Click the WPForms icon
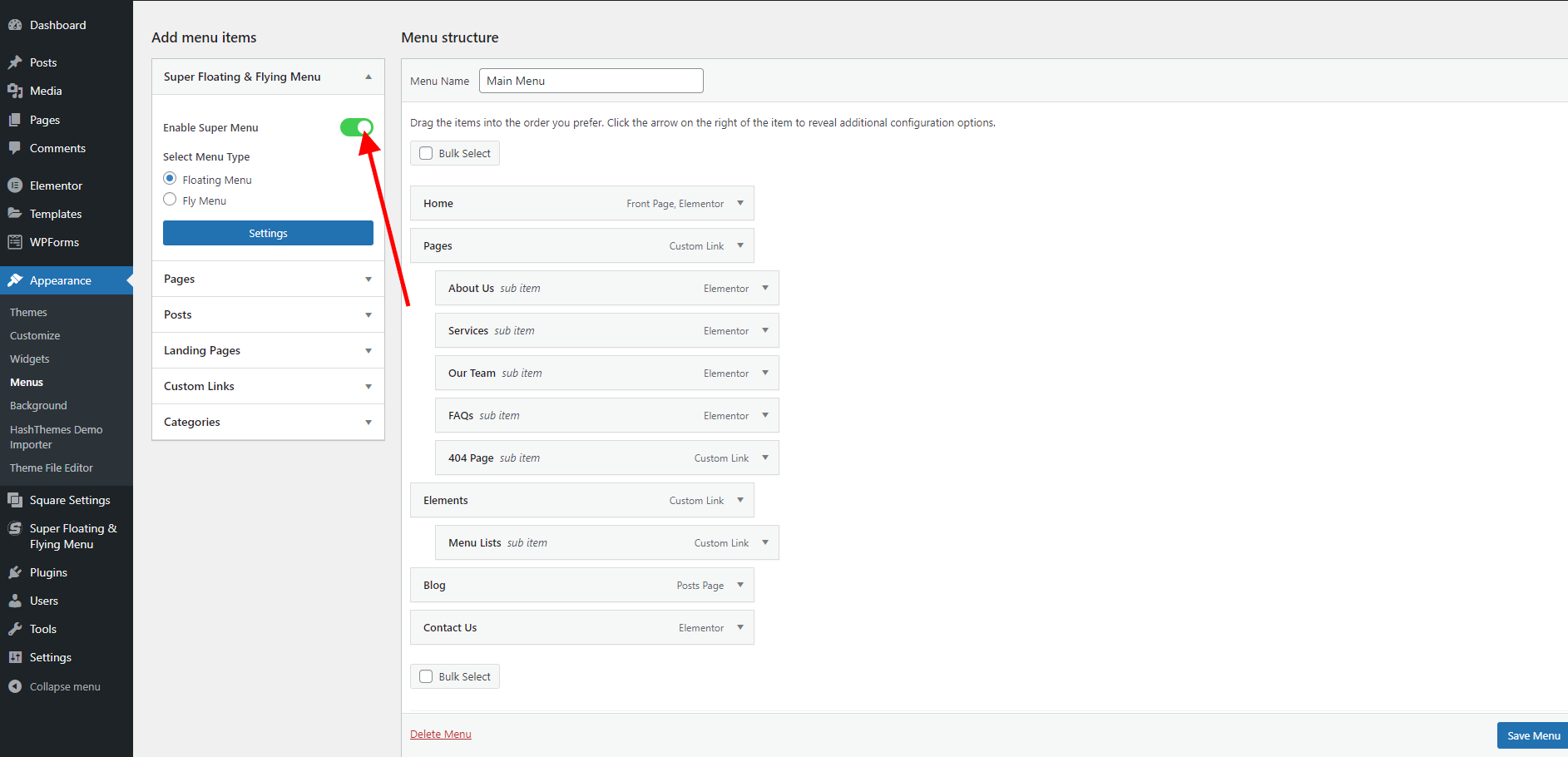 [x=15, y=242]
